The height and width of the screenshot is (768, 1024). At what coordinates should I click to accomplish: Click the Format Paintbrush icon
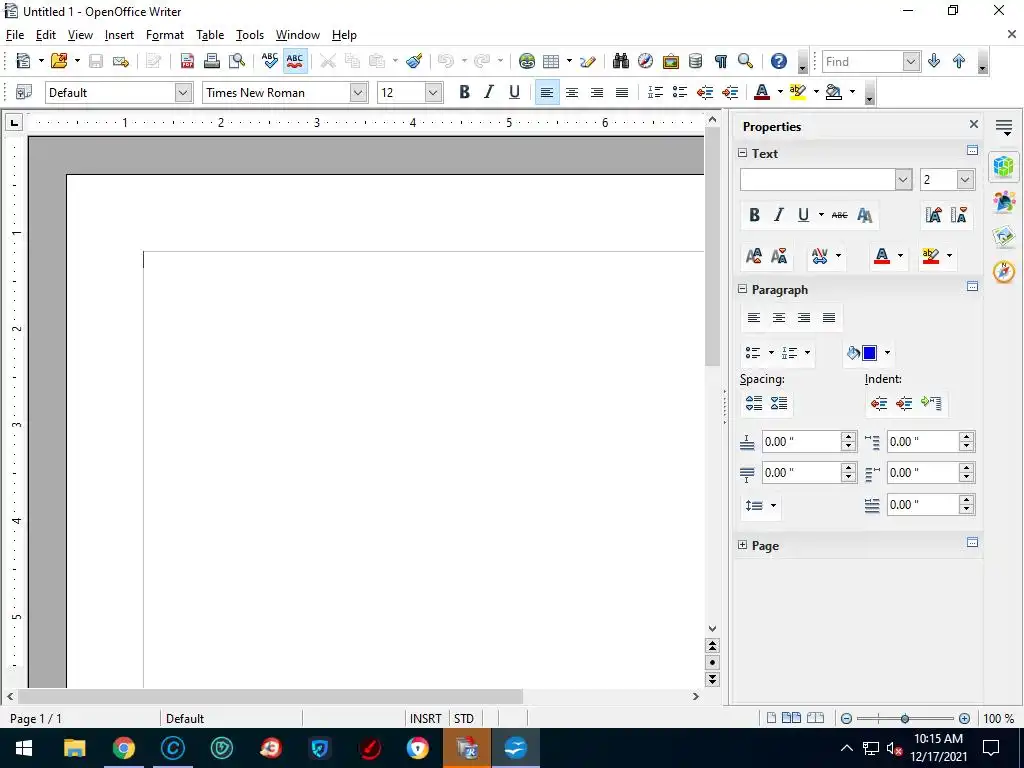coord(414,61)
